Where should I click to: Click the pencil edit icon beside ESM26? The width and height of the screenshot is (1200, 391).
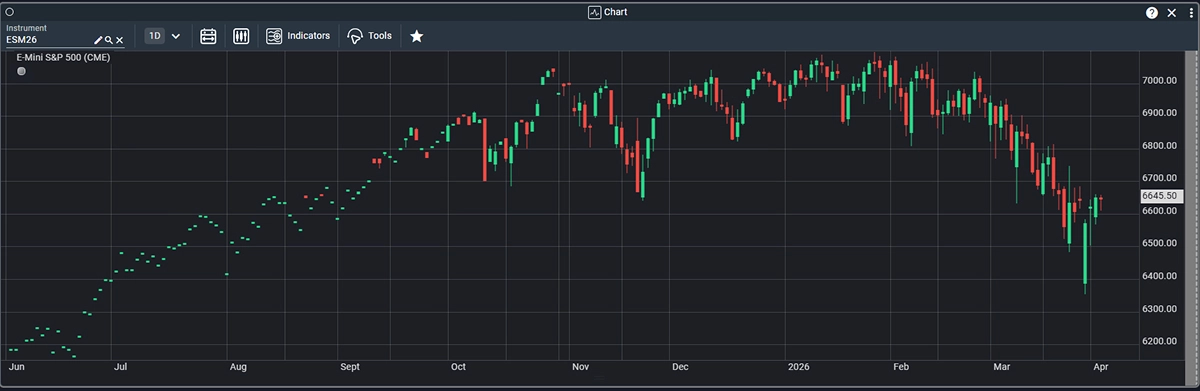(x=98, y=40)
